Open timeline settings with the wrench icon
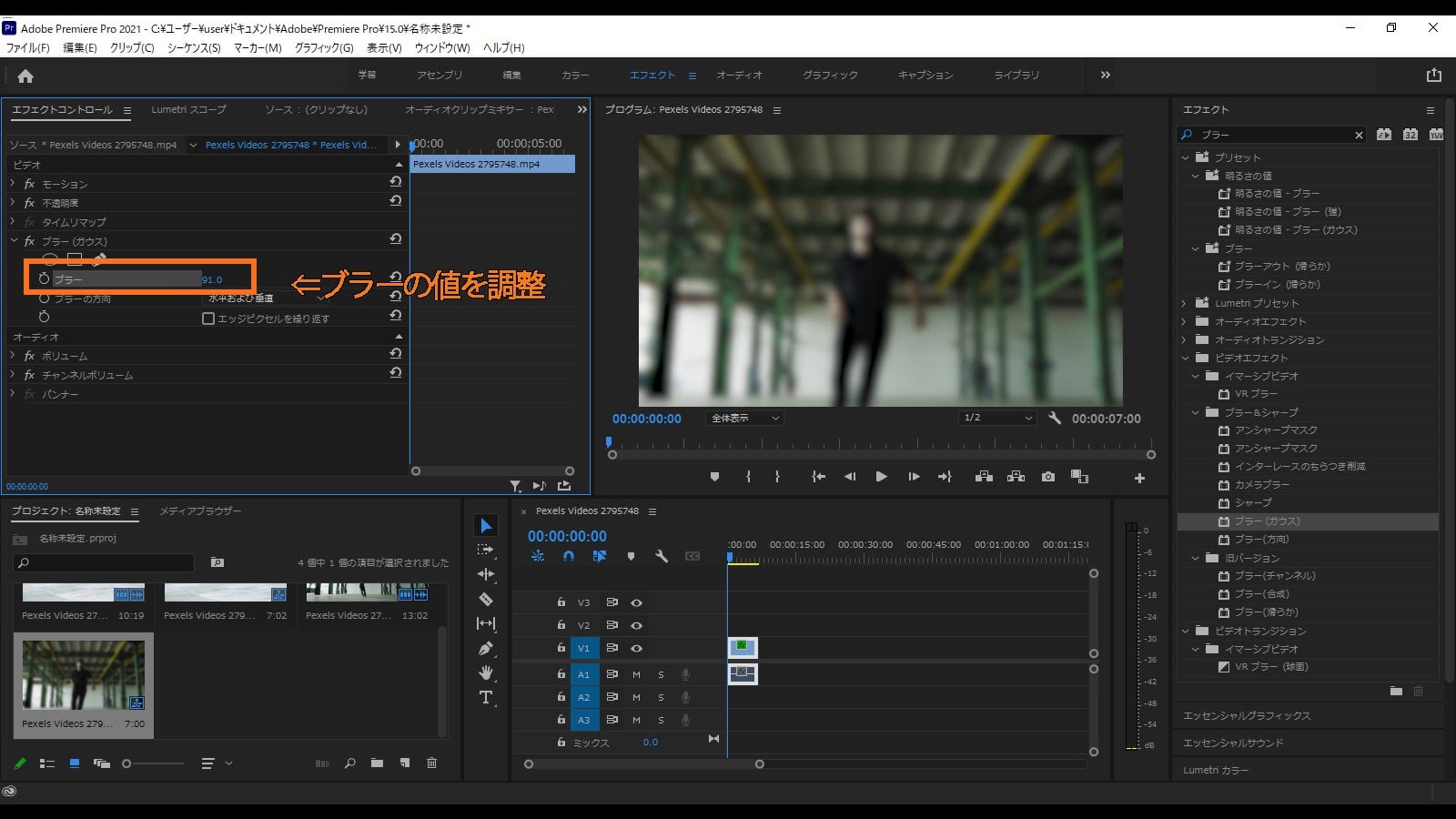 point(662,556)
